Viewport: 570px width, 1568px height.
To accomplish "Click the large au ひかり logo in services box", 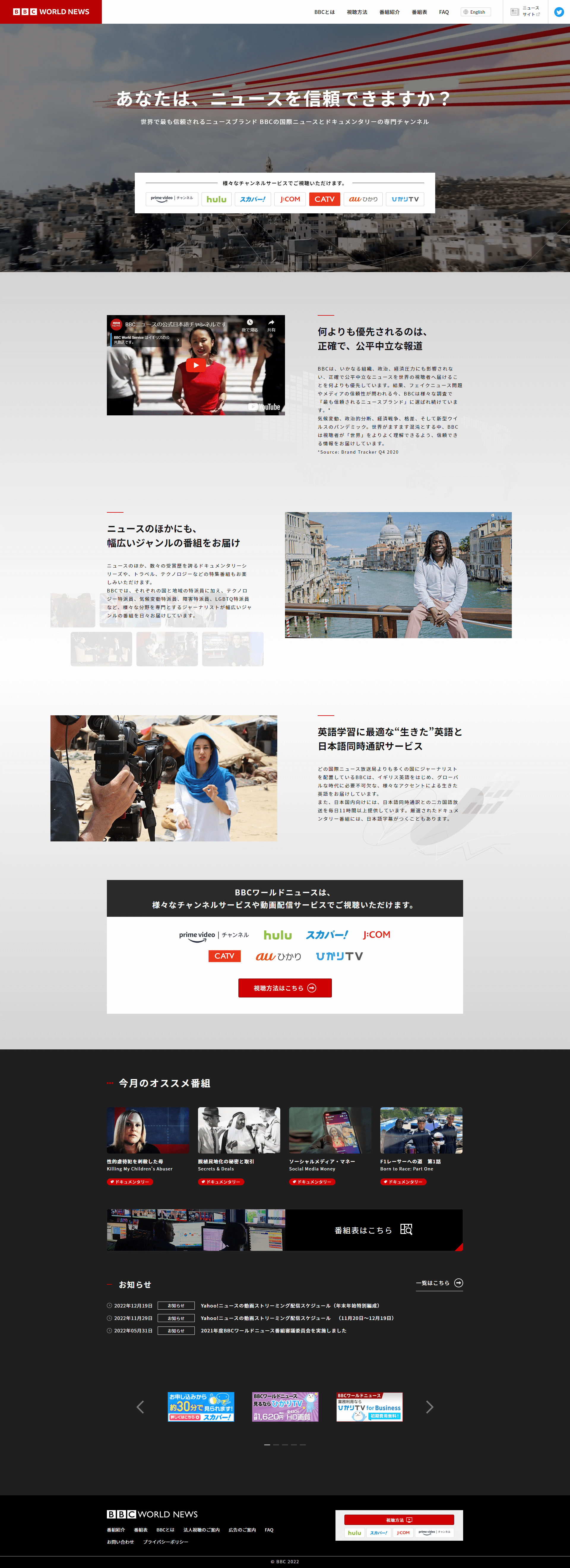I will [x=278, y=956].
